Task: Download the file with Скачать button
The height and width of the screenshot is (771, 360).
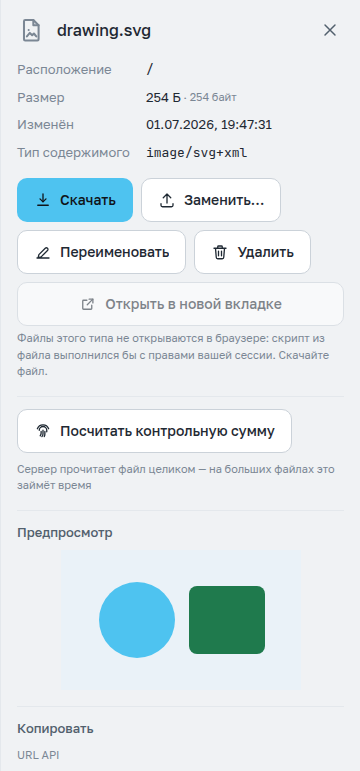Action: [x=75, y=200]
